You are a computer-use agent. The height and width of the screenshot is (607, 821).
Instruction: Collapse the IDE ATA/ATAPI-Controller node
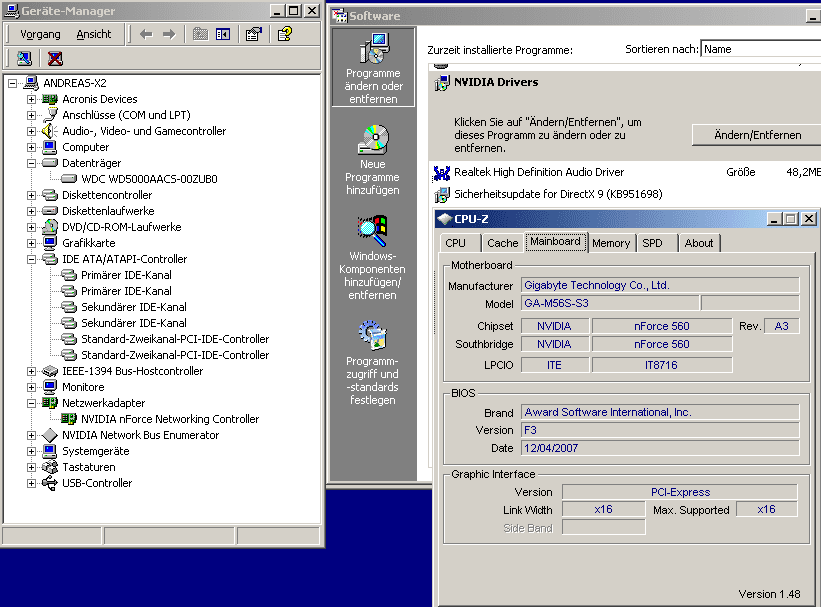coord(31,259)
